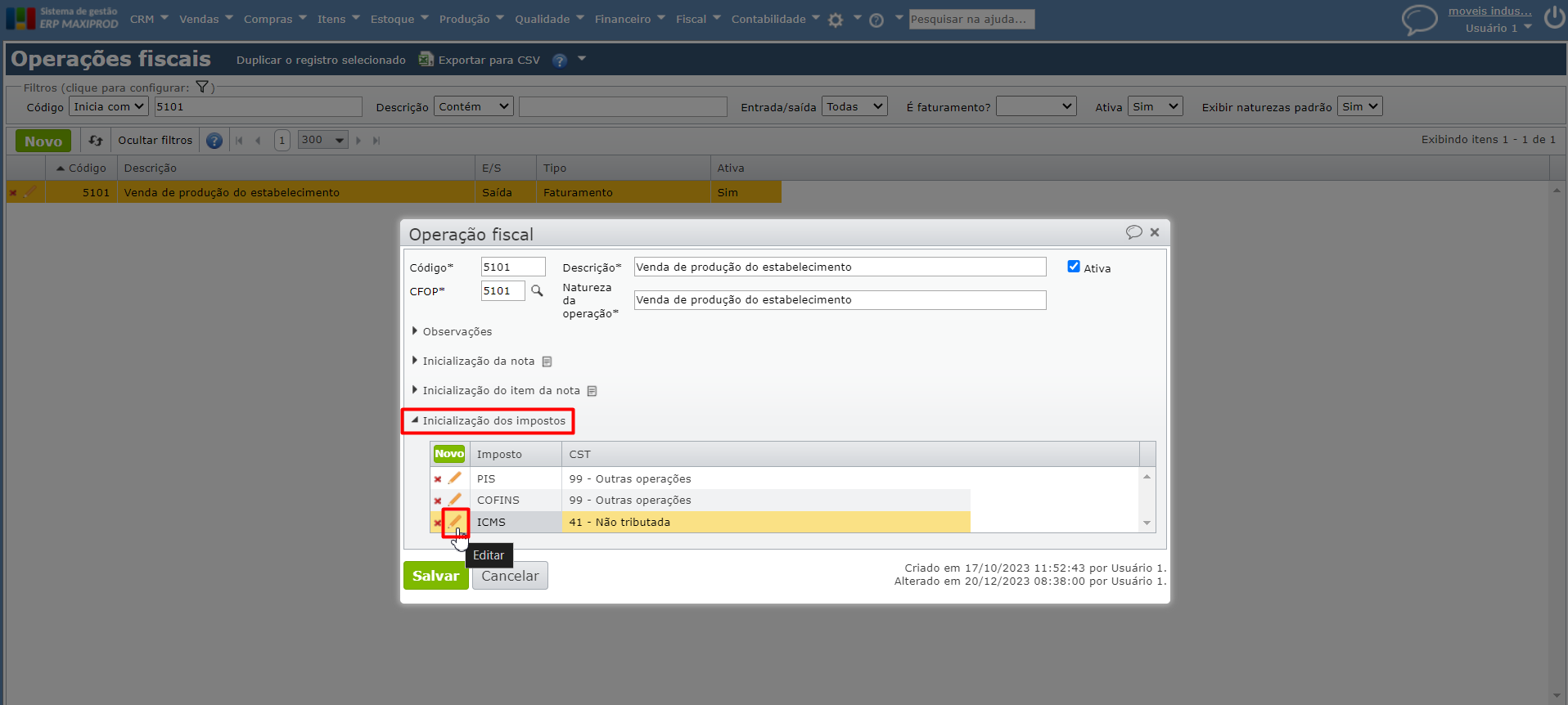Go to the first page of results

(239, 141)
